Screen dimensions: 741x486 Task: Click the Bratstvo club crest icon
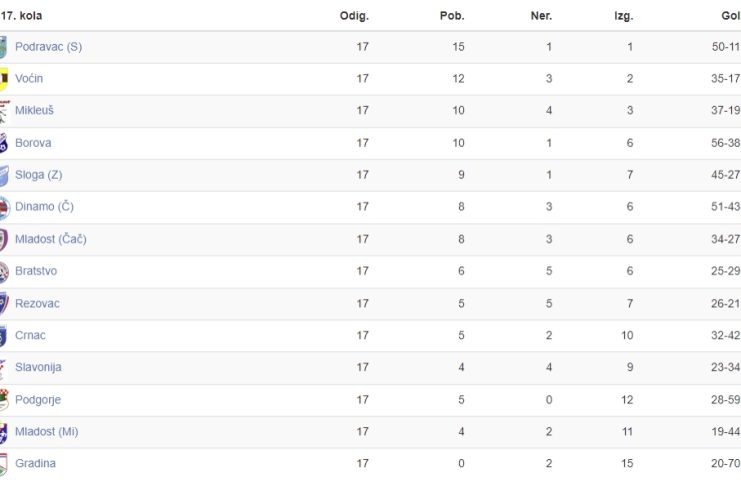[x=4, y=271]
